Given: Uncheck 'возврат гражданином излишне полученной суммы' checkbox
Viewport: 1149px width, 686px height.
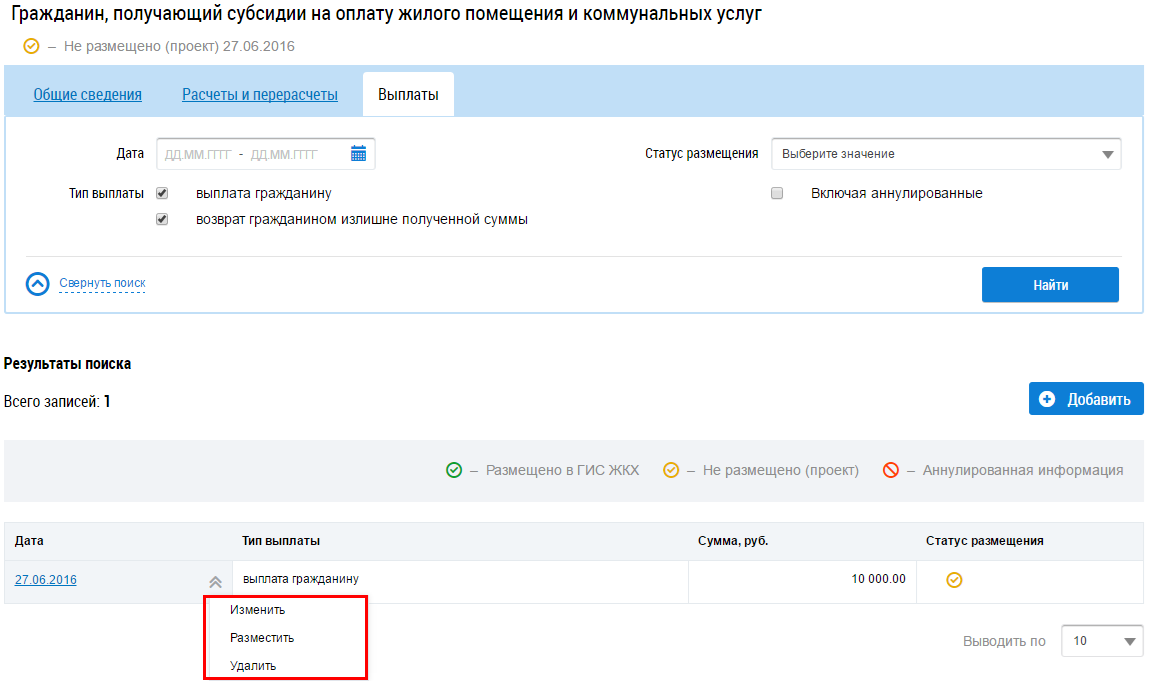Looking at the screenshot, I should click(162, 219).
